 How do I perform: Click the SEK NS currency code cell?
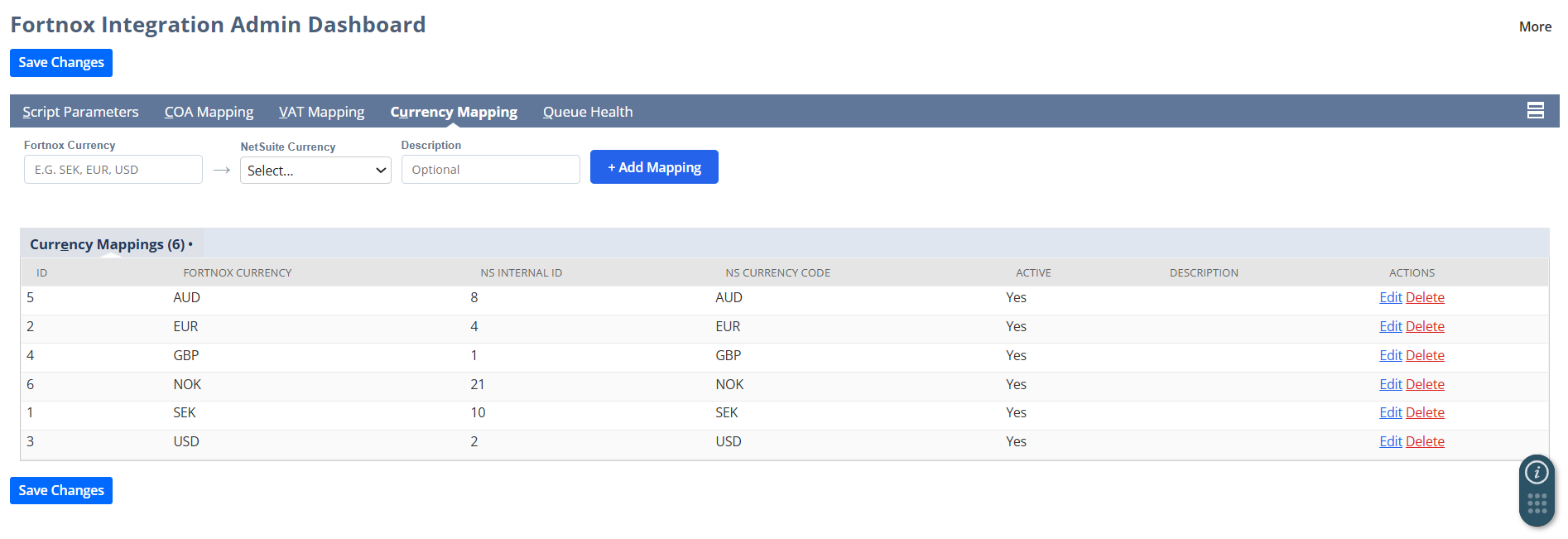(727, 412)
